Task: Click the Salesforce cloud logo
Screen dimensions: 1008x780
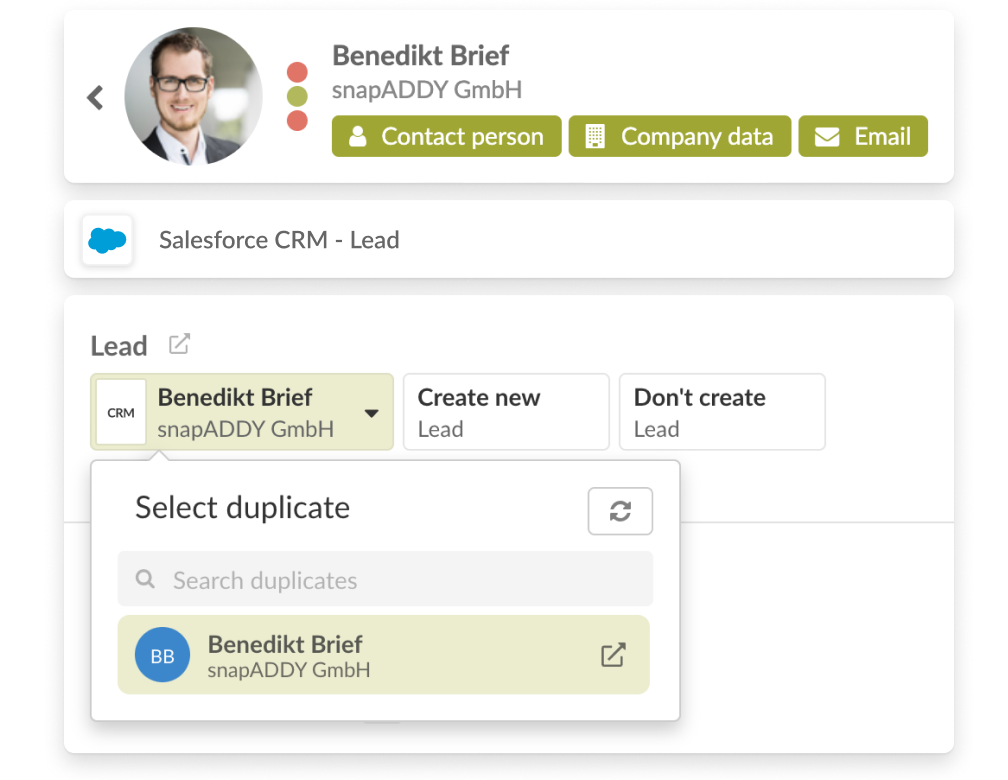Action: pos(107,240)
